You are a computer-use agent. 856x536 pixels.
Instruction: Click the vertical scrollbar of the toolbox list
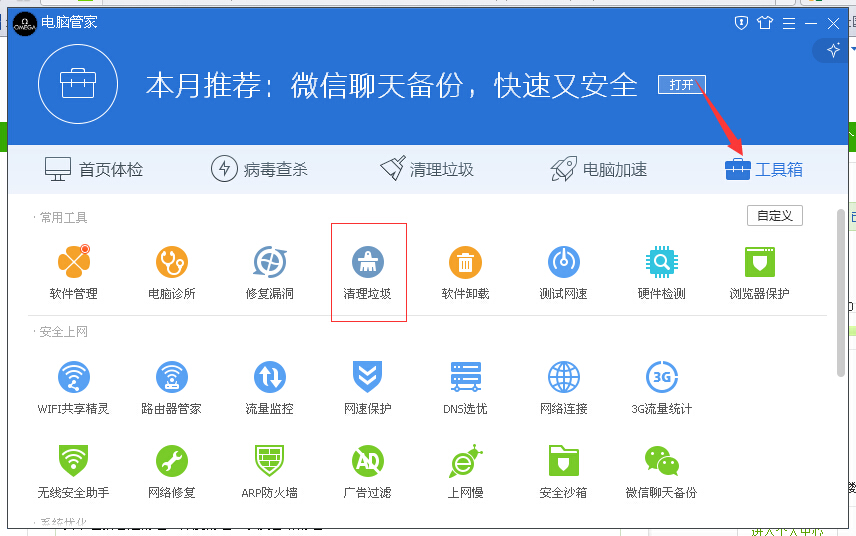point(841,293)
